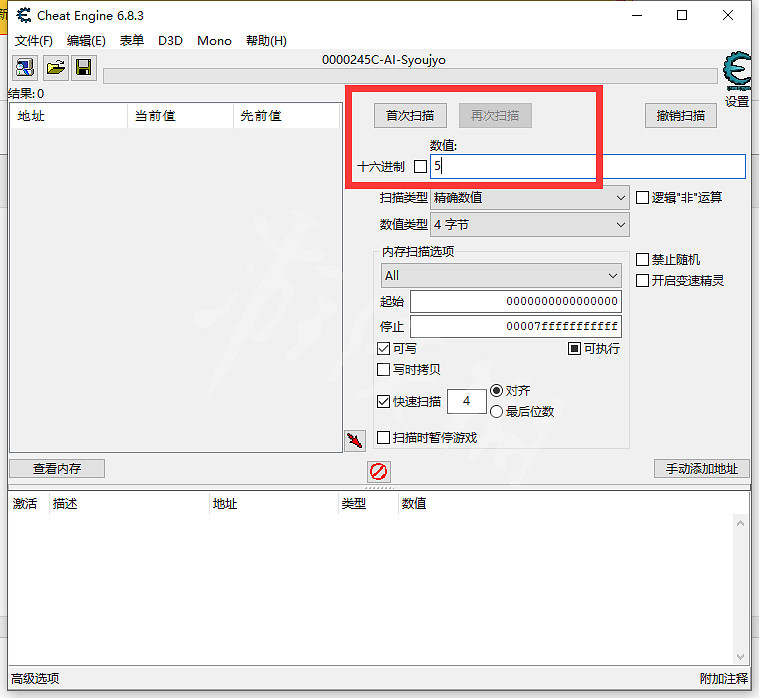Open the Mono menu
The height and width of the screenshot is (698, 759).
click(214, 41)
